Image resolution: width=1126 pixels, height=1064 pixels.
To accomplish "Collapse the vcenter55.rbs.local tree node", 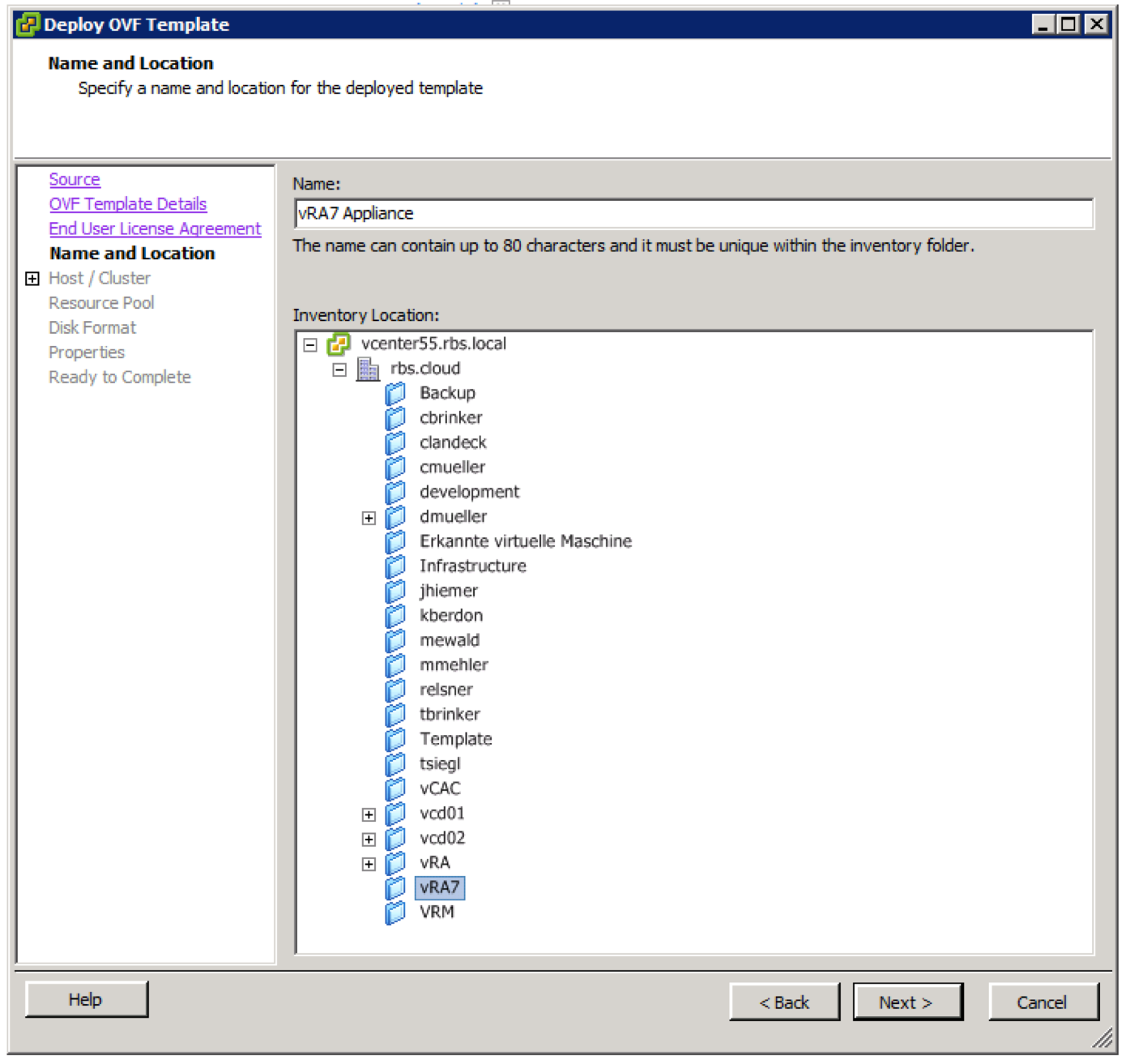I will tap(310, 345).
